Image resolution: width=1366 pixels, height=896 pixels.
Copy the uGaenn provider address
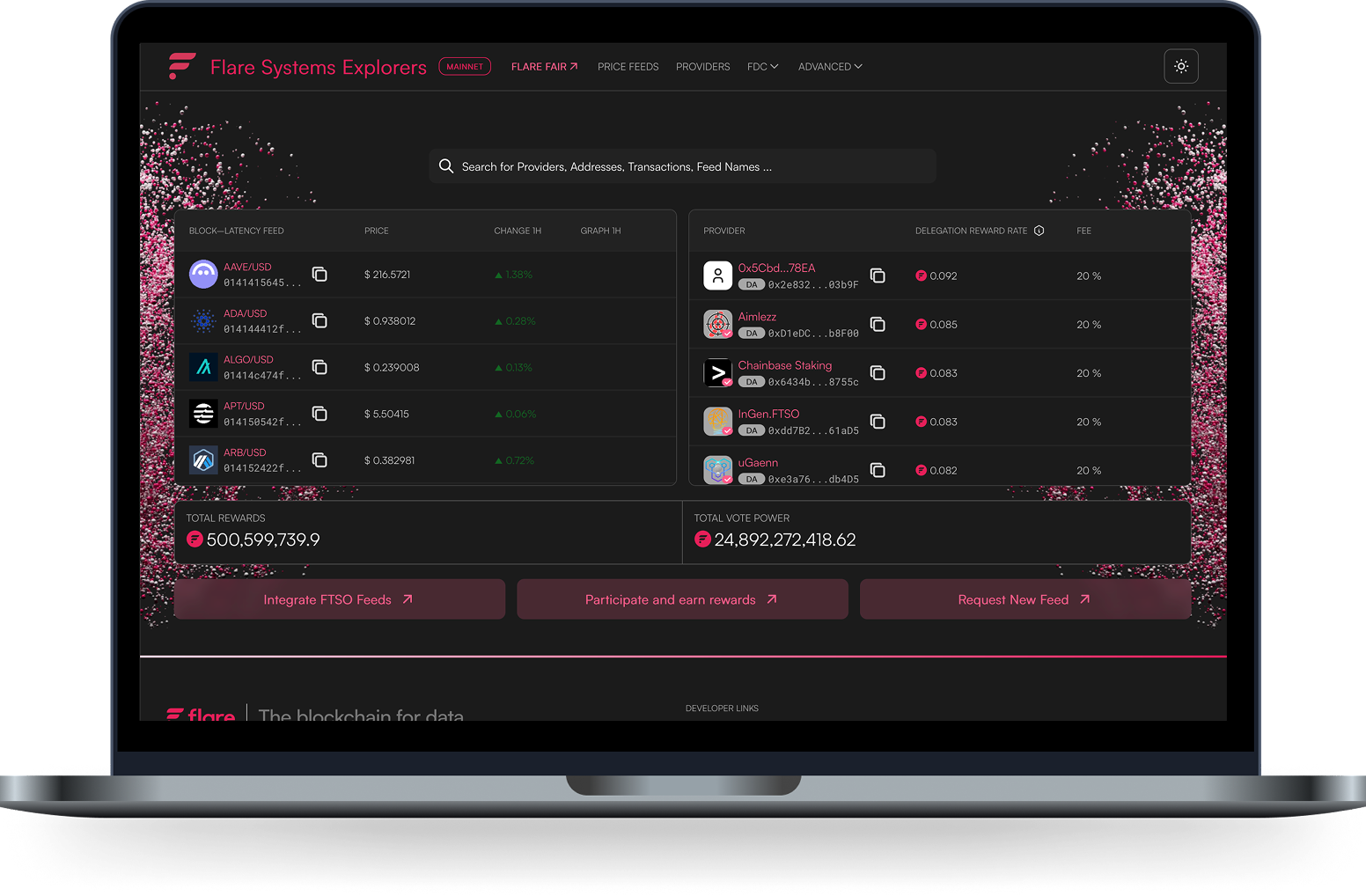click(878, 470)
